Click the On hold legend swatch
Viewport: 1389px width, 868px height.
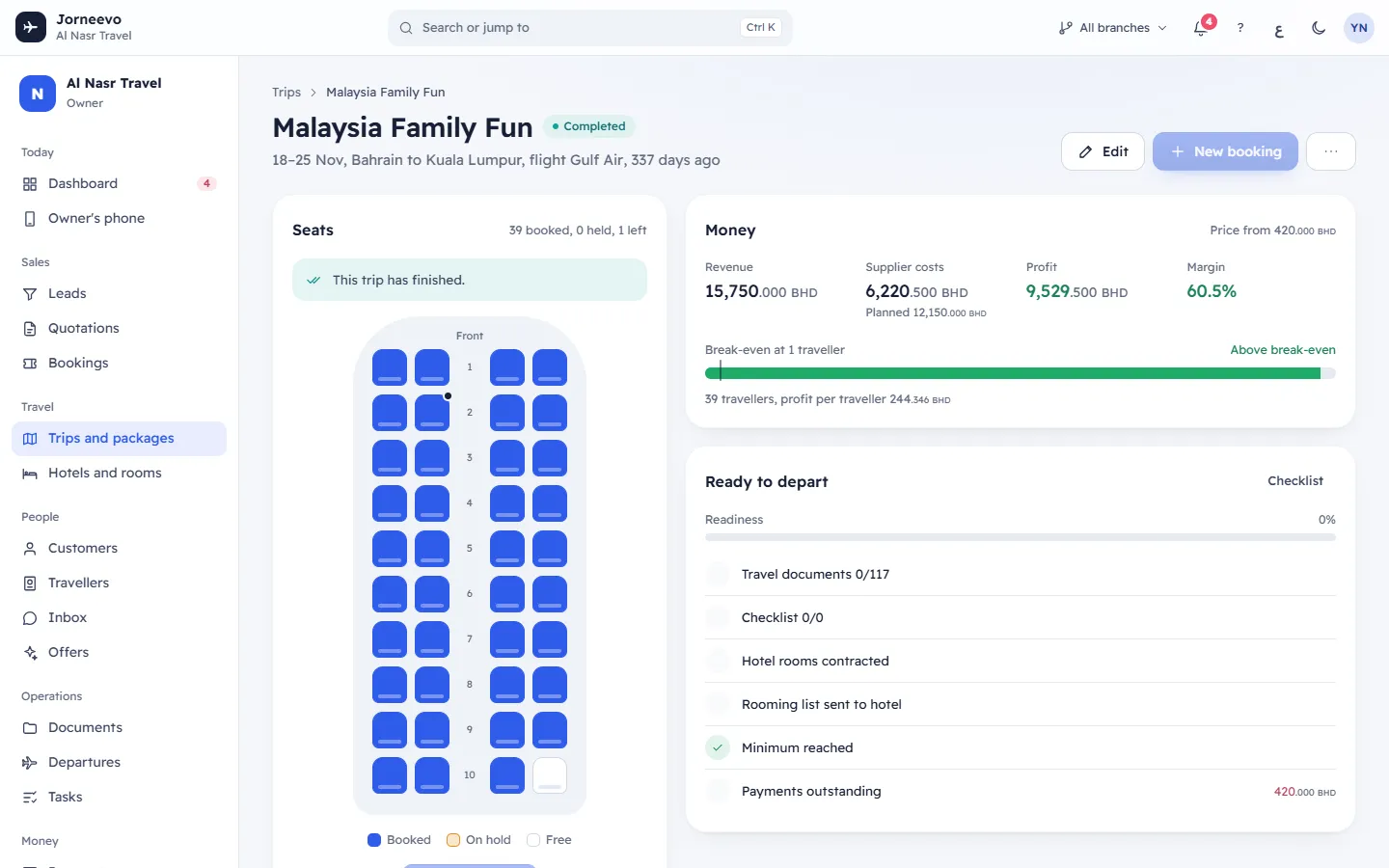(453, 840)
